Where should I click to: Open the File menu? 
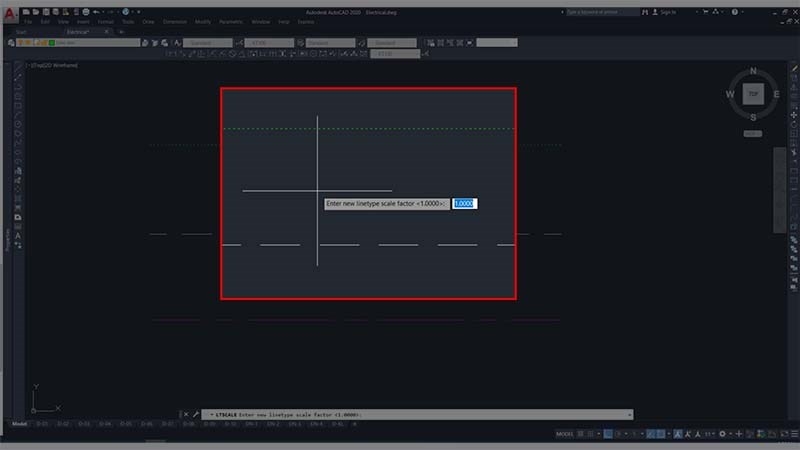28,22
